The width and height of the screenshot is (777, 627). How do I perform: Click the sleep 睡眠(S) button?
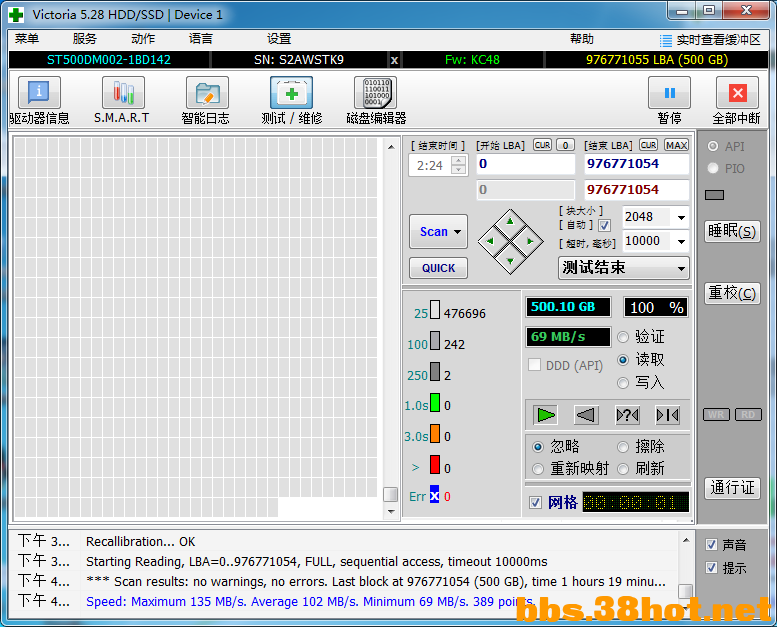click(732, 231)
